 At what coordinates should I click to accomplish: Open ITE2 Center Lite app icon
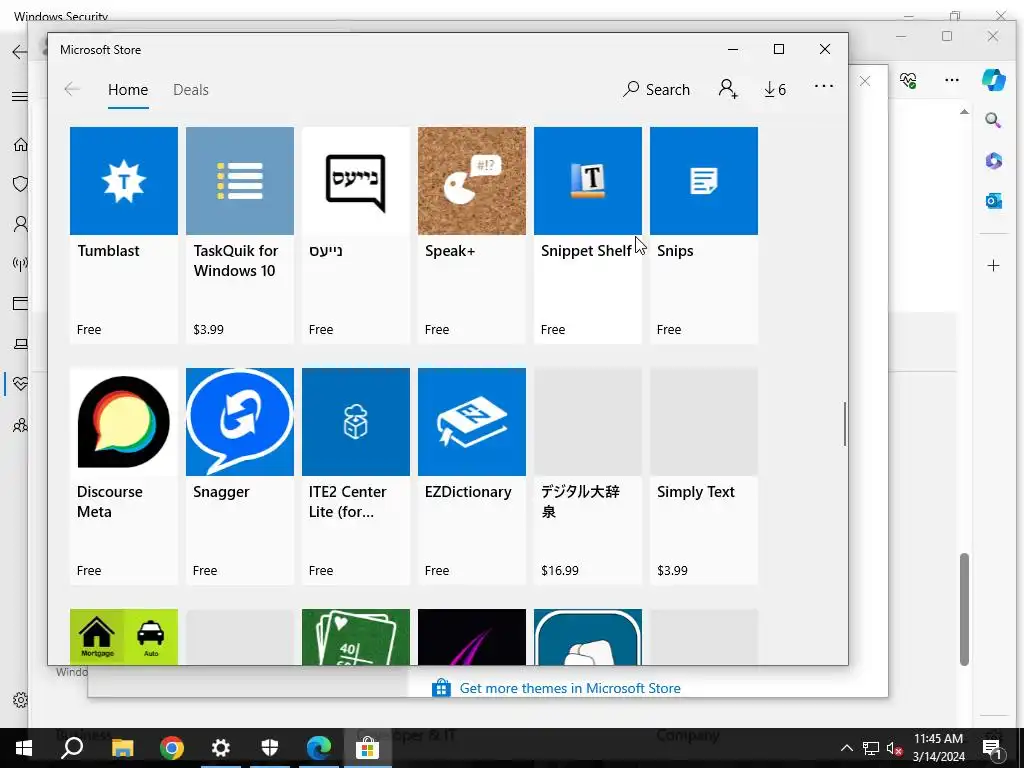point(356,422)
